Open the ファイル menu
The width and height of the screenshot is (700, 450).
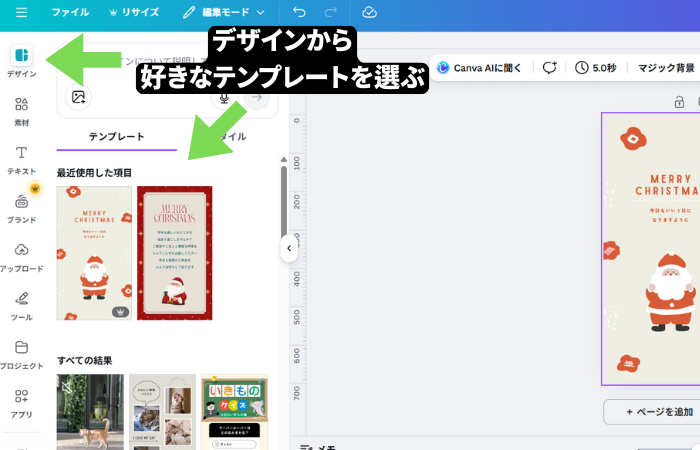coord(70,12)
